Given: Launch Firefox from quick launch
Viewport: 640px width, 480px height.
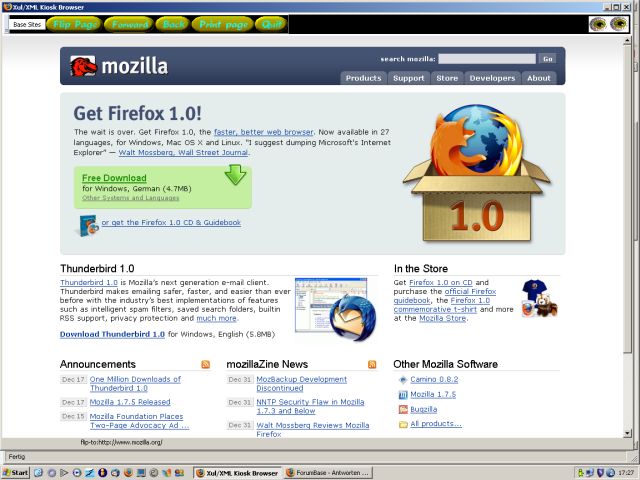Looking at the screenshot, I should 128,473.
